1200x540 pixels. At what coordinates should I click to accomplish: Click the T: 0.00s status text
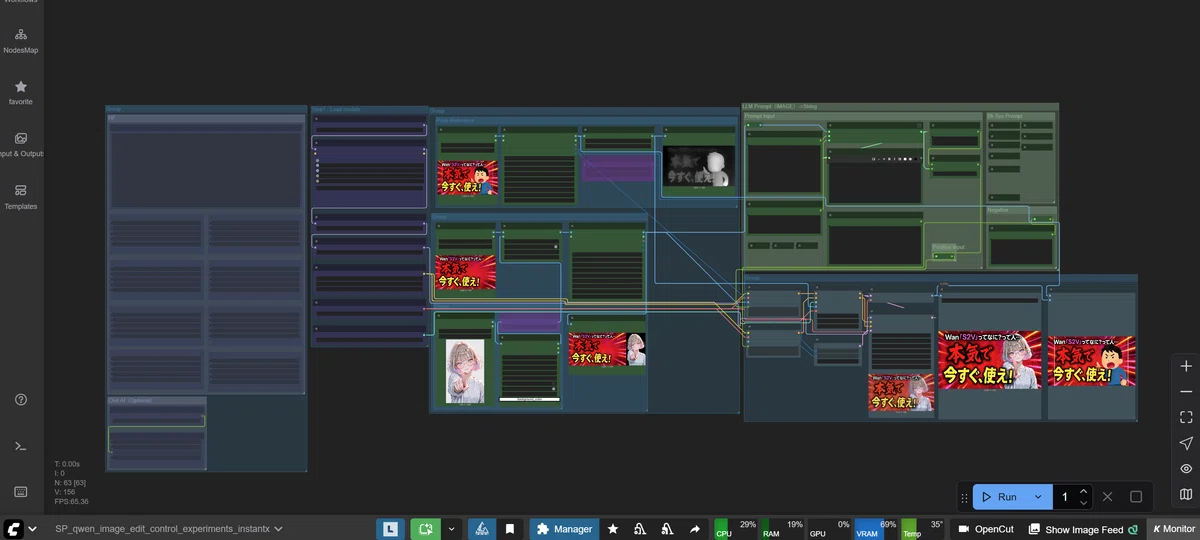click(67, 465)
